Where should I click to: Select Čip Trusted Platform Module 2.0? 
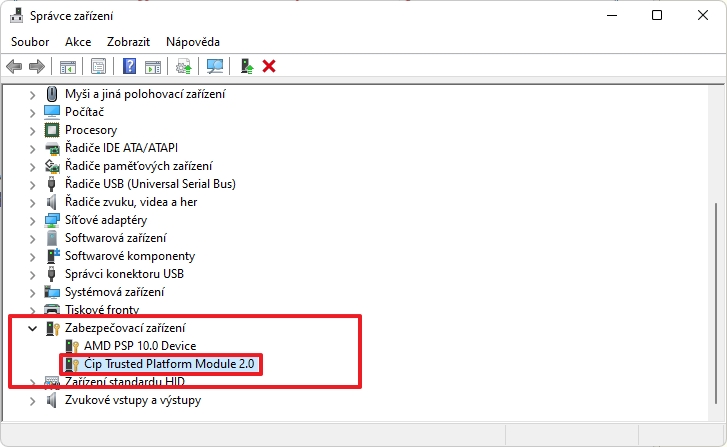click(169, 364)
